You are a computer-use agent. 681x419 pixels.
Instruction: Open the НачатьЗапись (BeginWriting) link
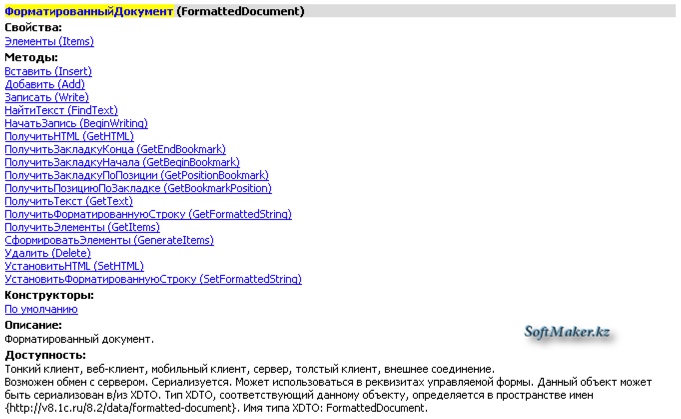(76, 123)
